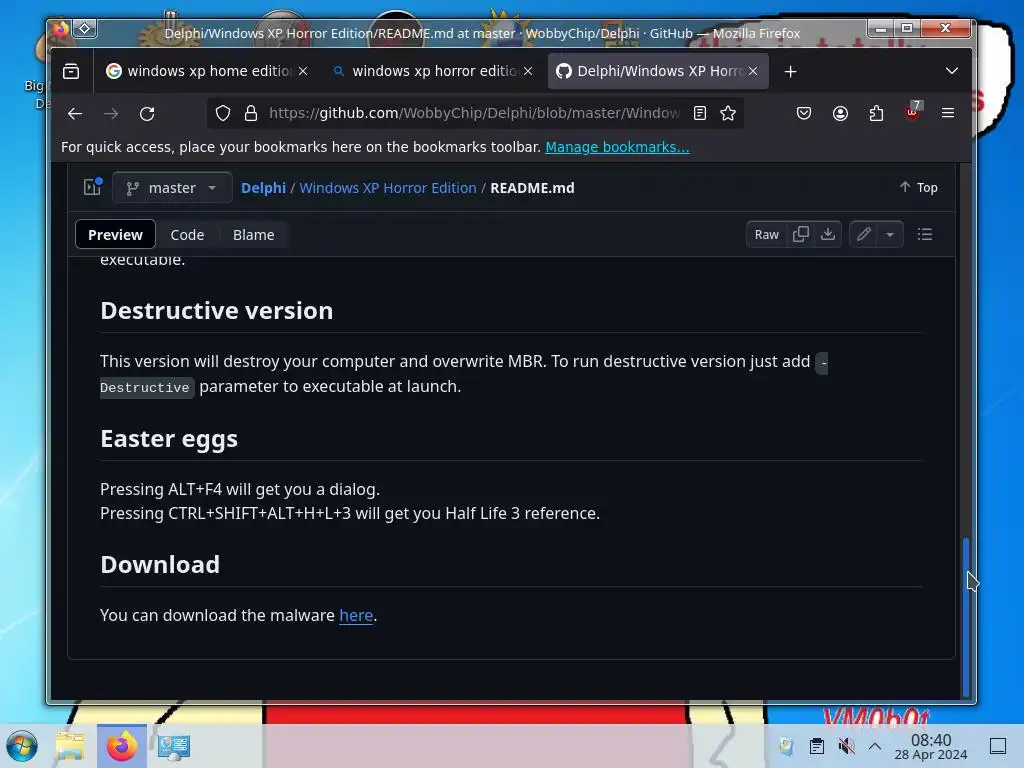
Task: Go forward with the toolbar arrow
Action: tap(111, 114)
